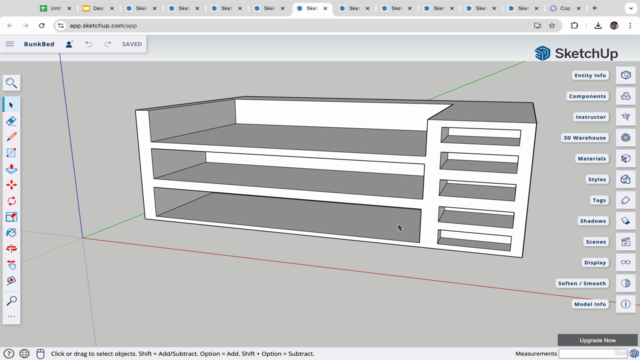Image resolution: width=640 pixels, height=360 pixels.
Task: Click the Entity Info label
Action: 590,75
